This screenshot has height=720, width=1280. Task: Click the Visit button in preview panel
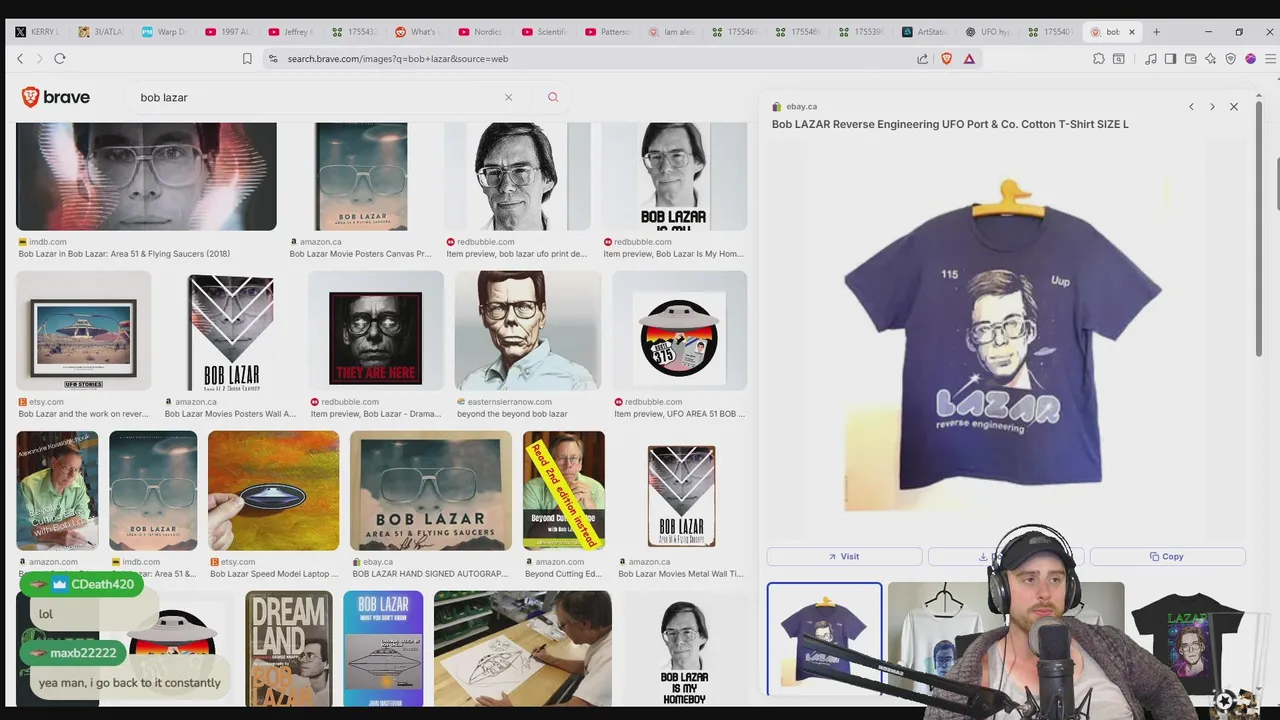pyautogui.click(x=844, y=557)
